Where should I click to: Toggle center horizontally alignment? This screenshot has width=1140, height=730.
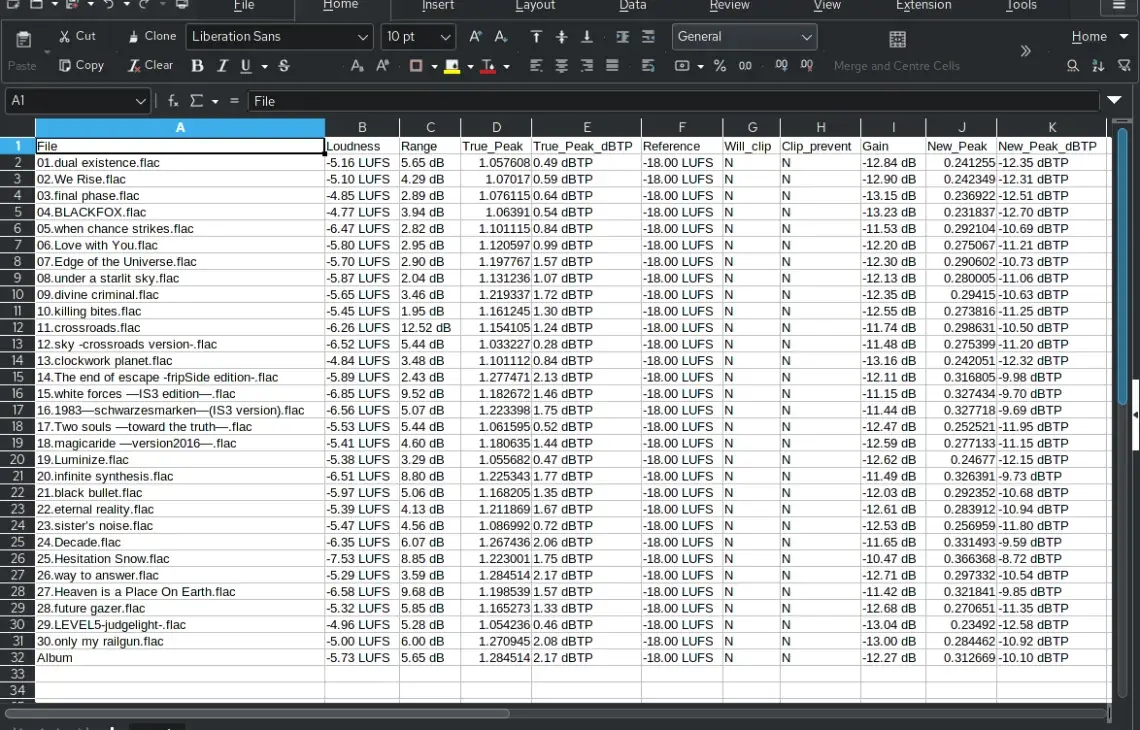tap(561, 66)
